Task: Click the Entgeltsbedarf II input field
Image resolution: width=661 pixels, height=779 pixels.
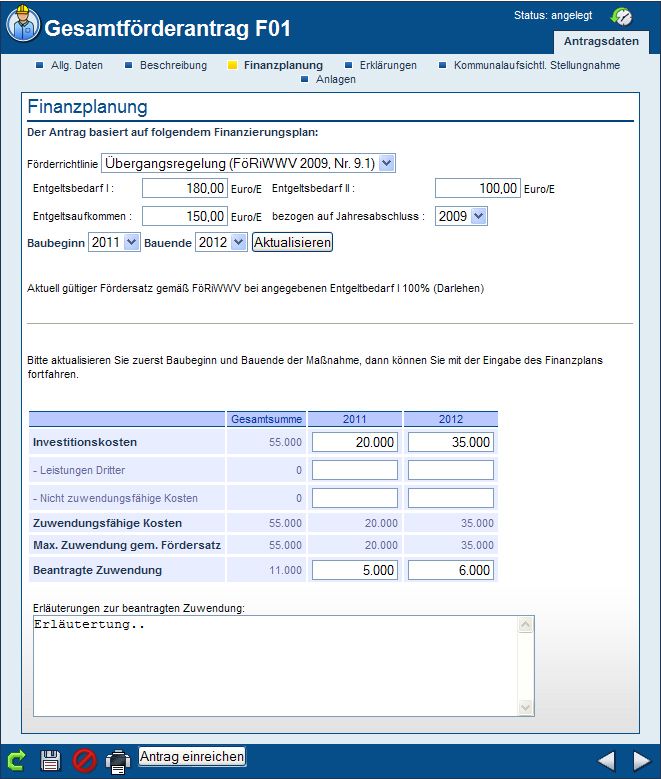Action: coord(478,188)
